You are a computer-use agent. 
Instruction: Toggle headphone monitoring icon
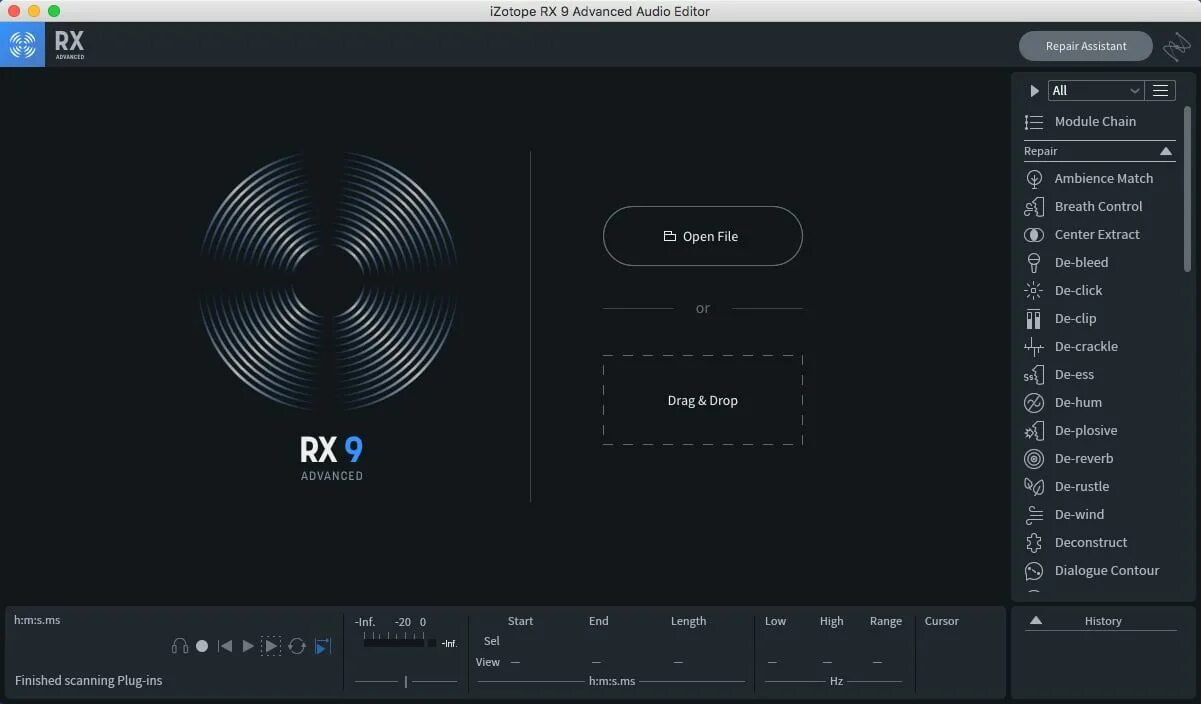[180, 647]
